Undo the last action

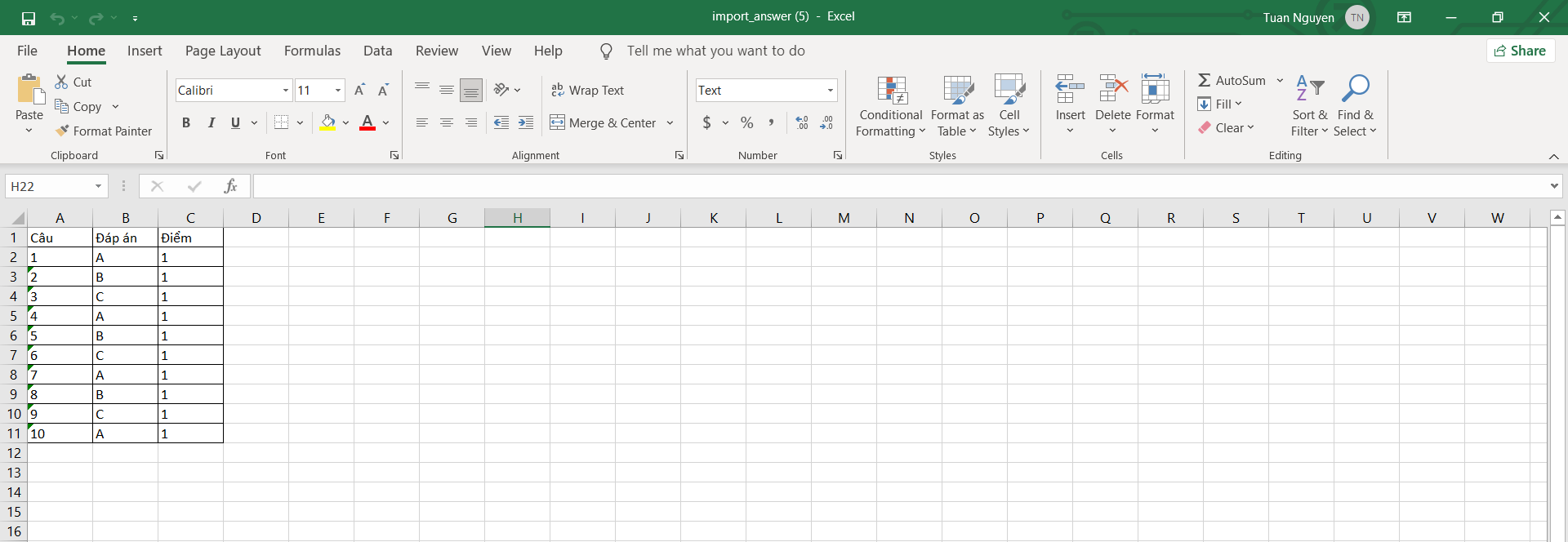pyautogui.click(x=56, y=18)
